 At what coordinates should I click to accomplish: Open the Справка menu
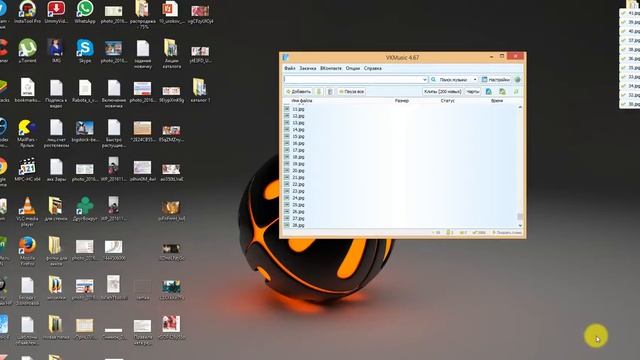tap(372, 68)
